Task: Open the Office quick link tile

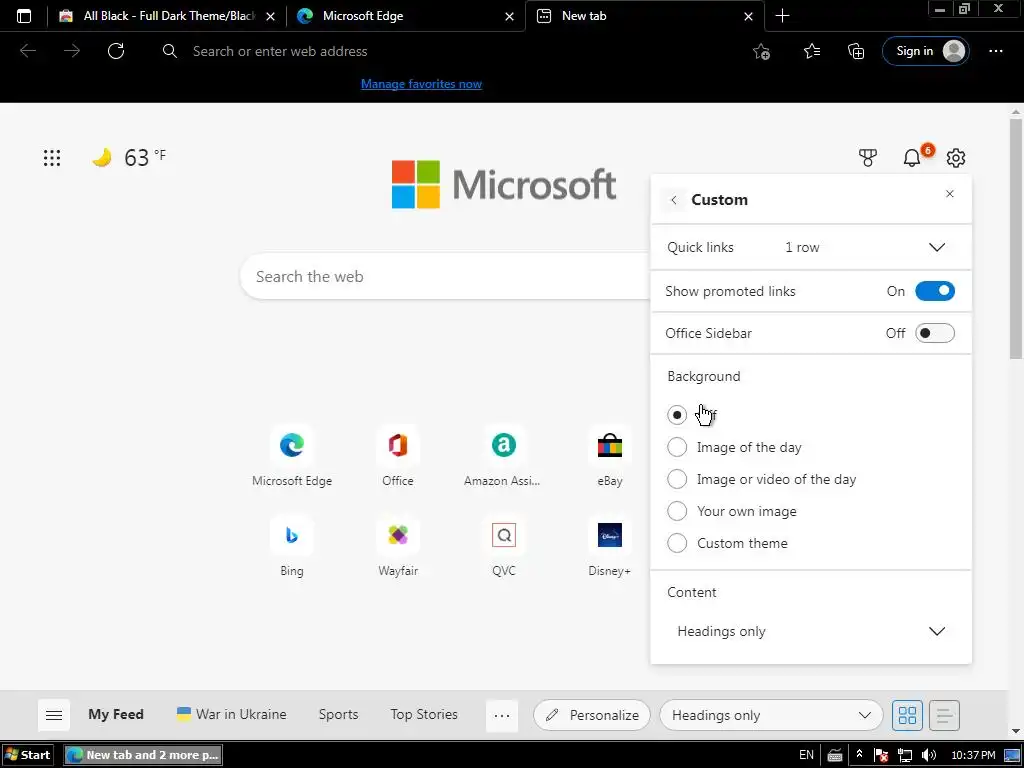Action: click(x=398, y=456)
